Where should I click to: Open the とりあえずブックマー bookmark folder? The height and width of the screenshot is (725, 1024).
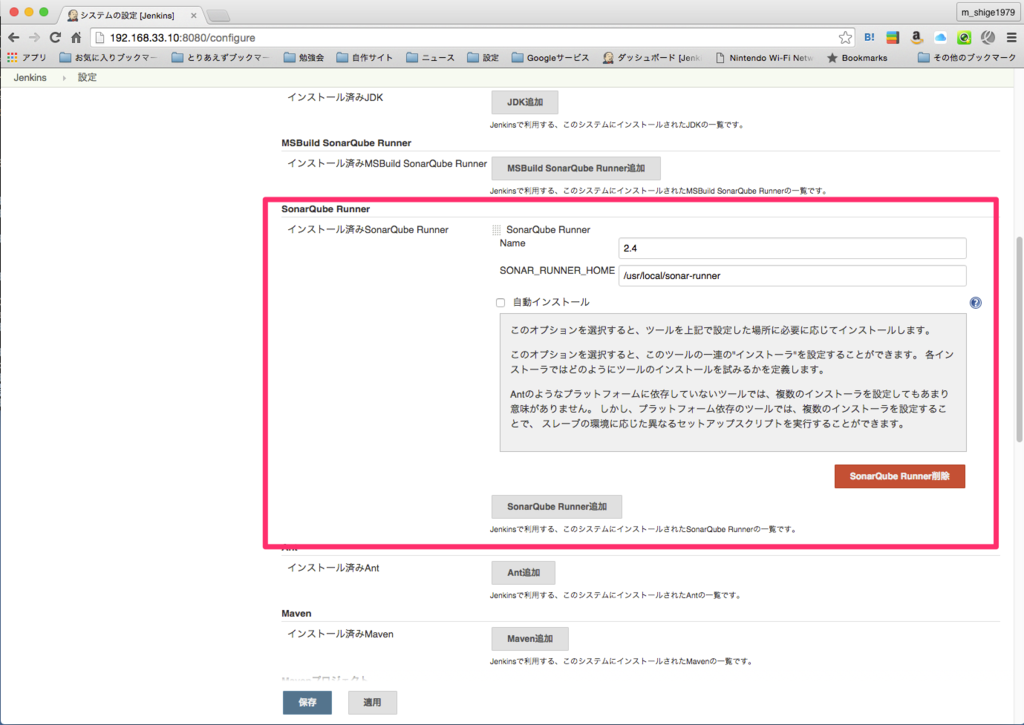[220, 57]
